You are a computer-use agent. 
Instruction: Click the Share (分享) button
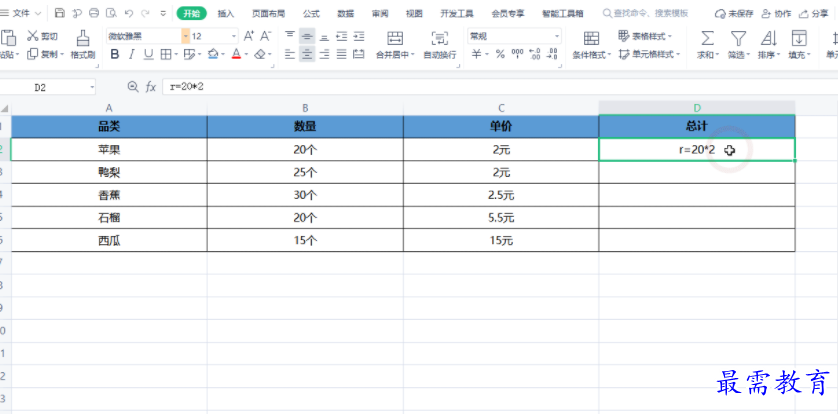[814, 13]
